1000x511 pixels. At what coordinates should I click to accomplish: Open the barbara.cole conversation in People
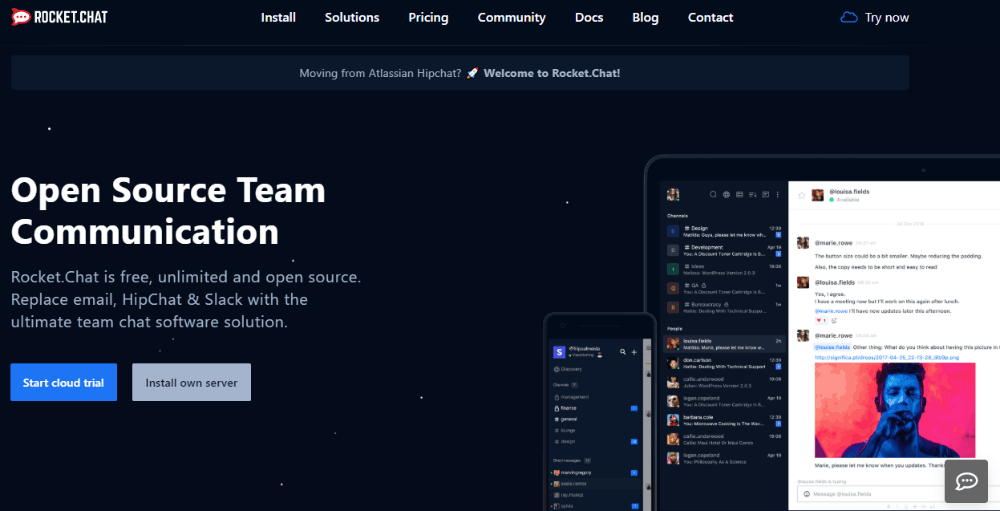click(x=724, y=420)
